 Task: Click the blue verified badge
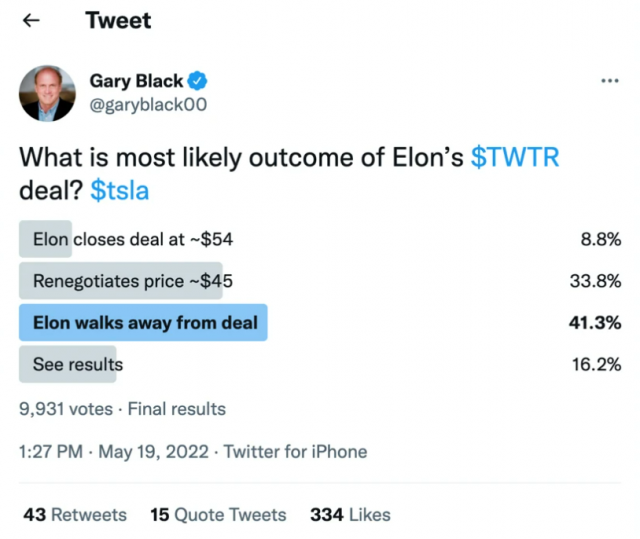click(x=197, y=81)
